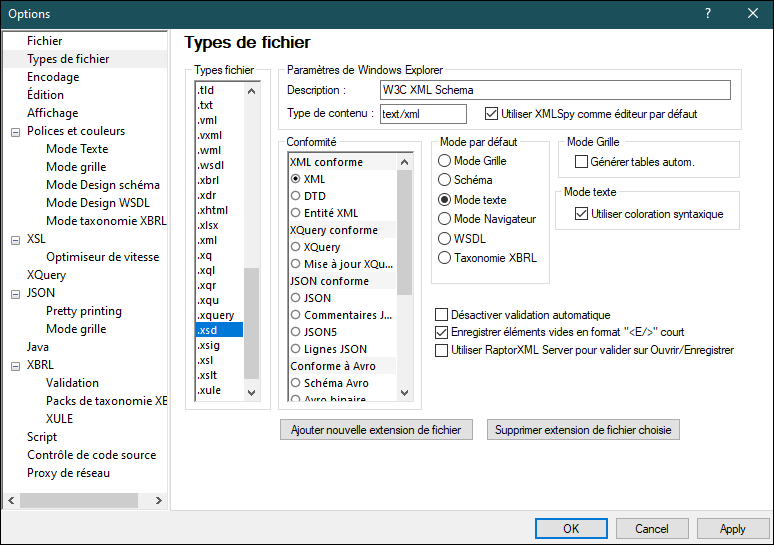Image resolution: width=774 pixels, height=545 pixels.
Task: Check Désactiver validation automatique
Action: point(442,315)
